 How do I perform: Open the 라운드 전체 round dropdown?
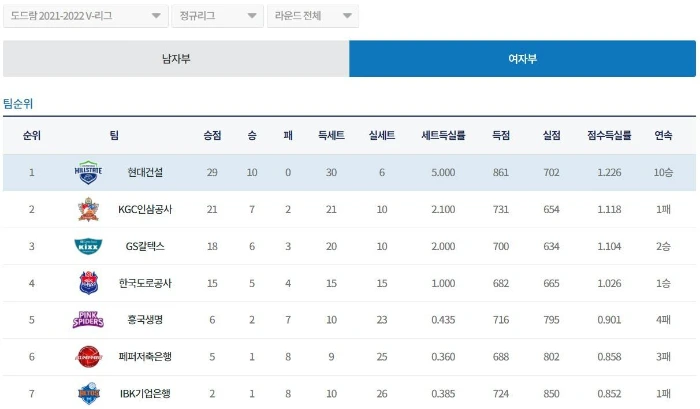pyautogui.click(x=312, y=16)
